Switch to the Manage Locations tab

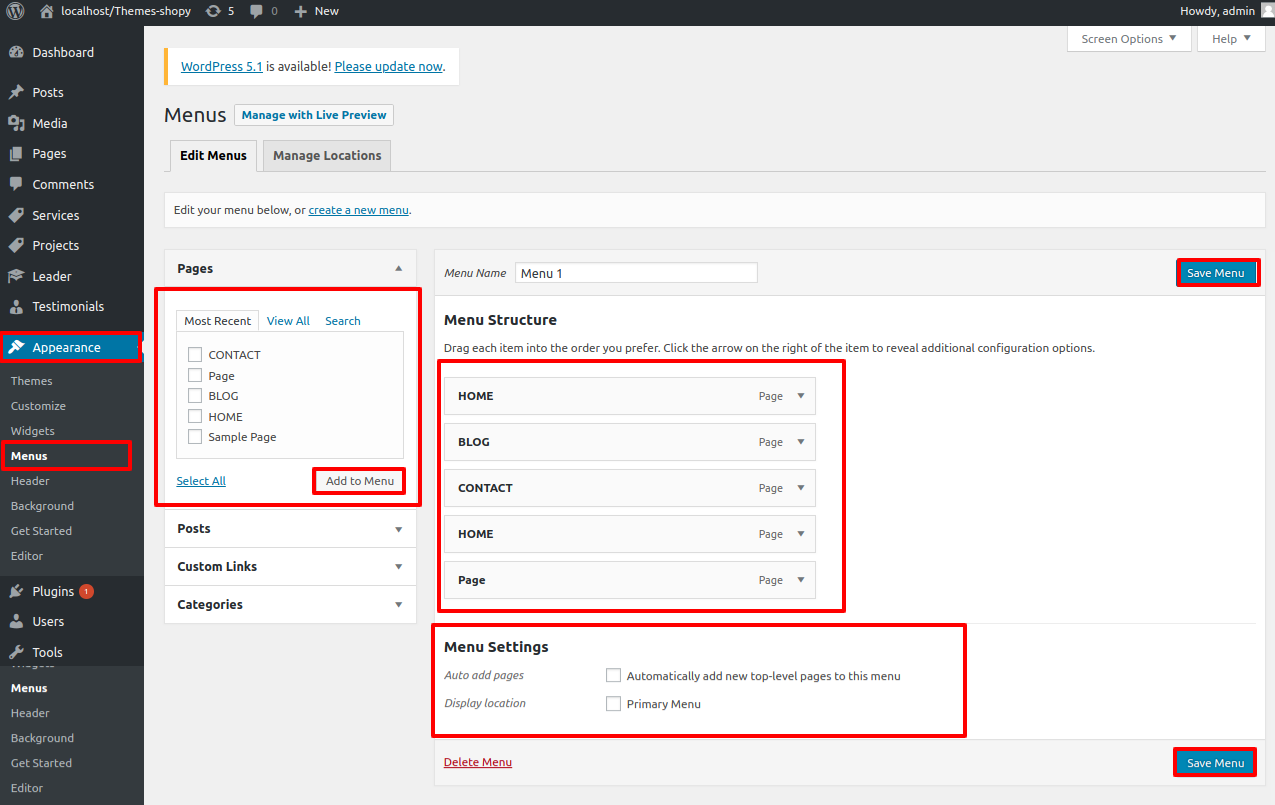[x=327, y=156]
